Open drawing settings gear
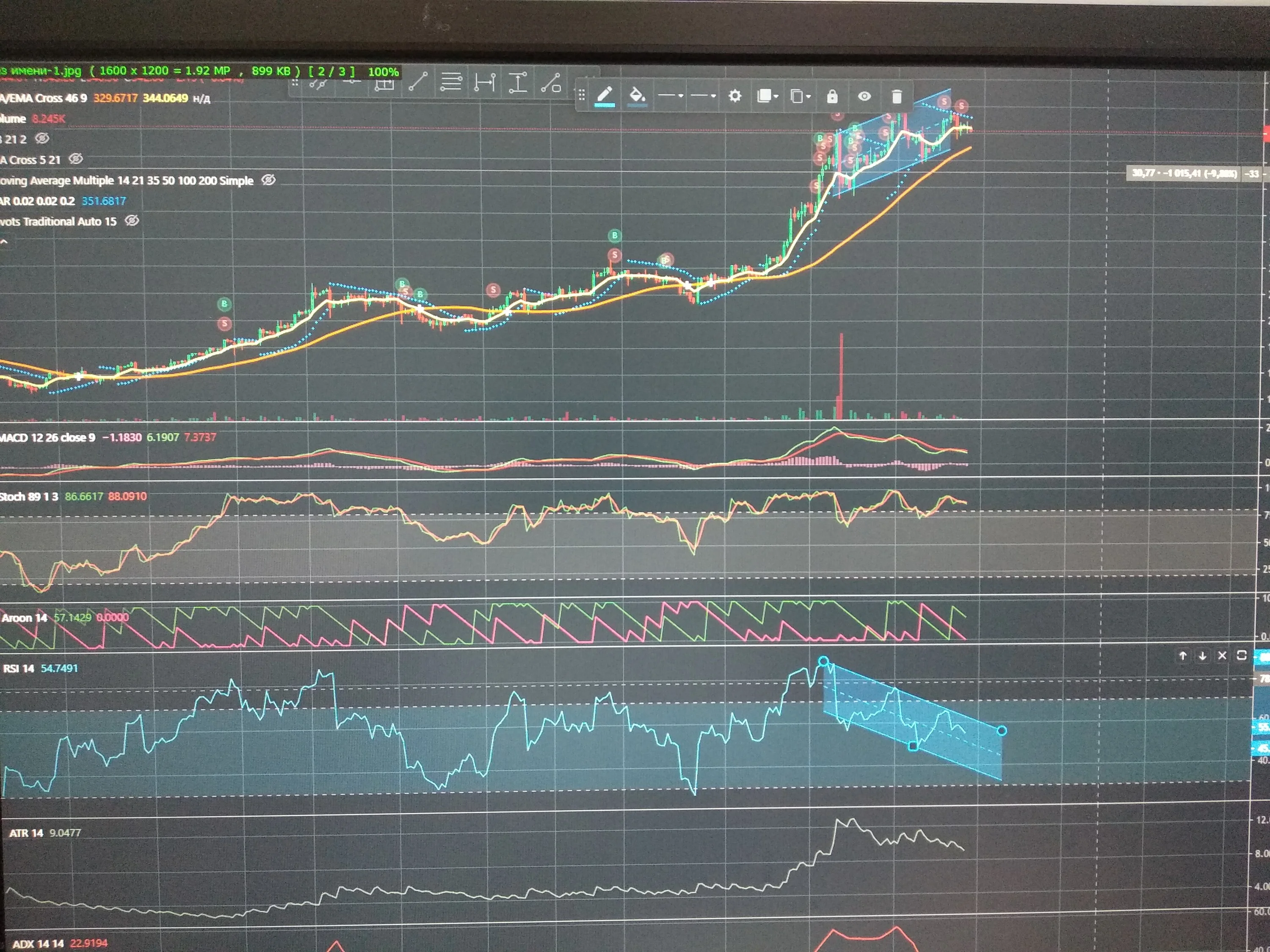Image resolution: width=1270 pixels, height=952 pixels. tap(734, 96)
